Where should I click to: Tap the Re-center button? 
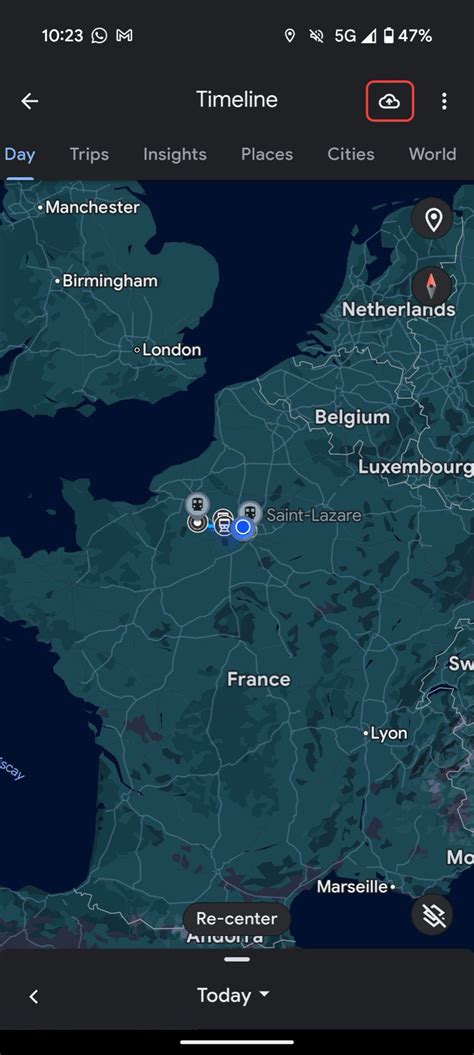point(236,918)
